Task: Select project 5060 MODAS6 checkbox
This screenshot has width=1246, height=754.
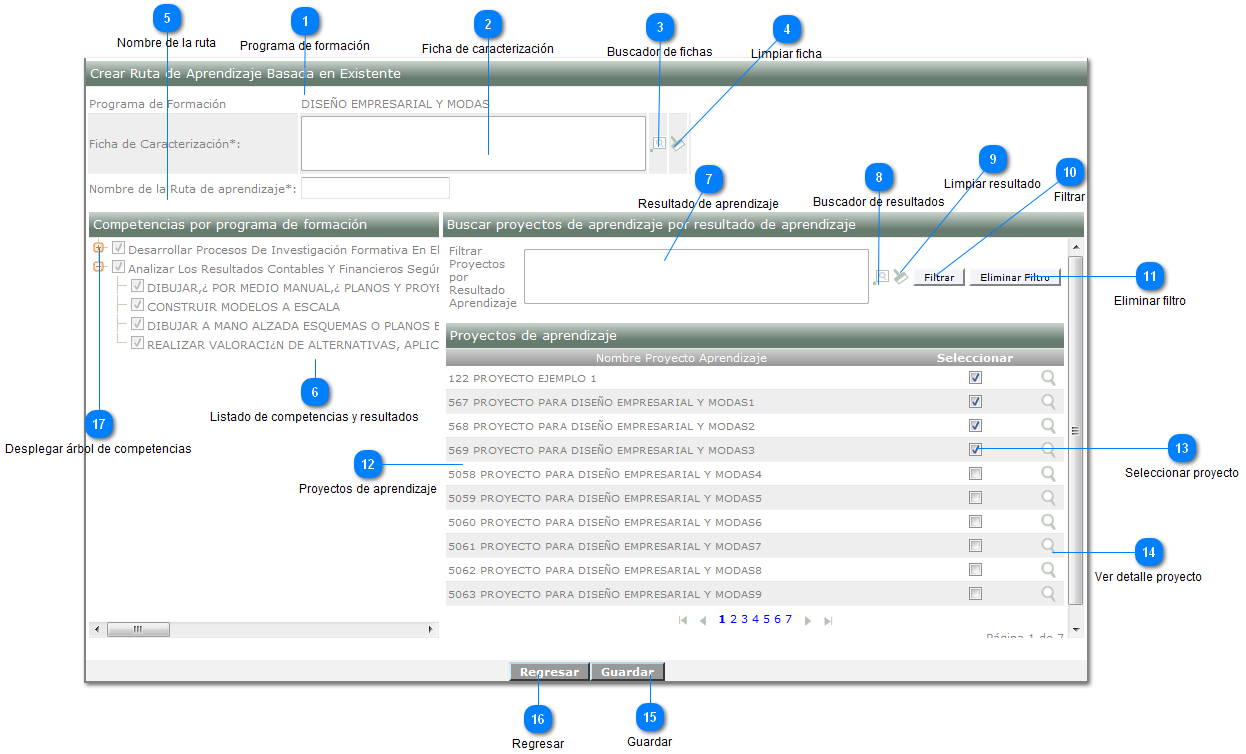Action: (975, 522)
